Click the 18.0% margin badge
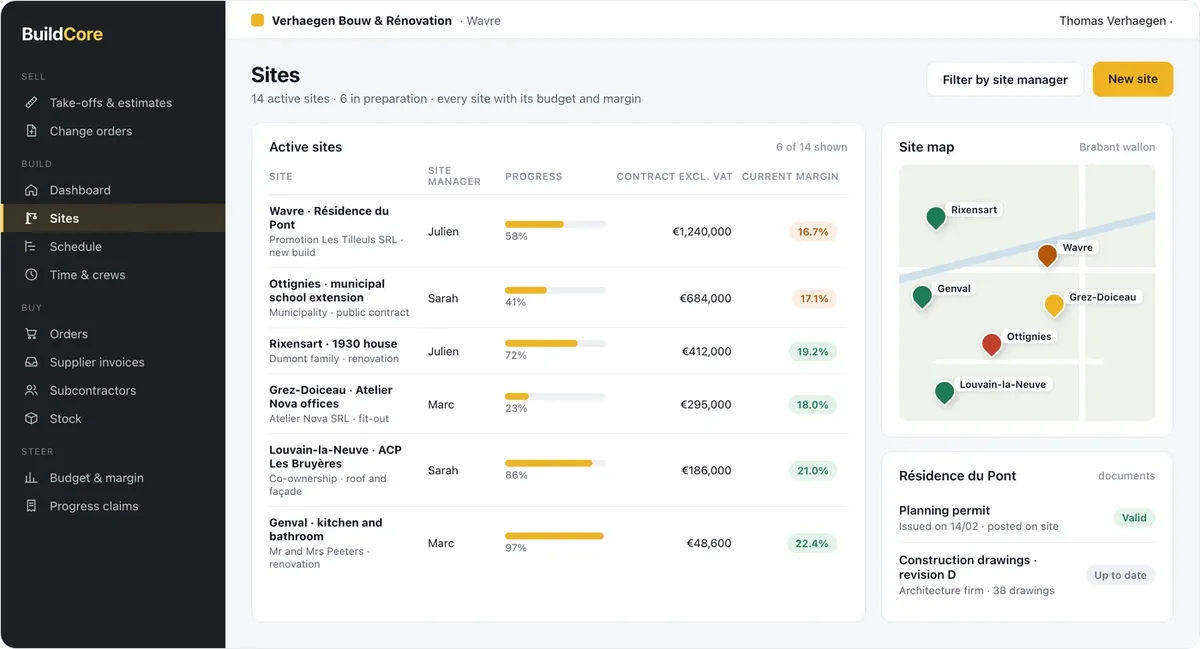Image resolution: width=1200 pixels, height=649 pixels. point(813,404)
